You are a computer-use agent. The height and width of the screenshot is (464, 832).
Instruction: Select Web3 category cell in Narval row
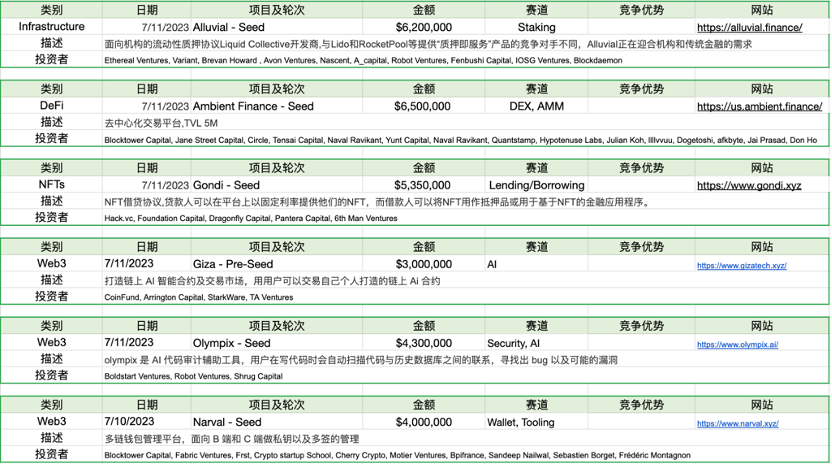[x=51, y=422]
